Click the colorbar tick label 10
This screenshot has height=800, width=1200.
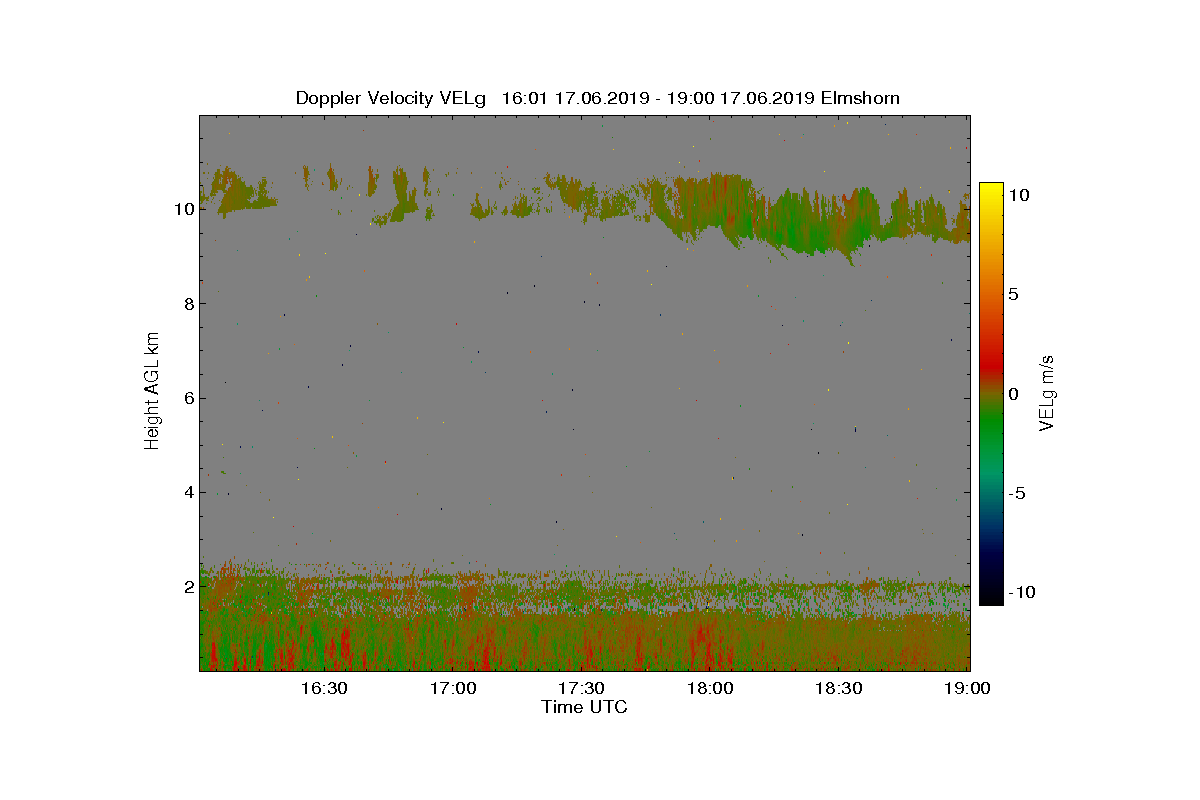[1018, 195]
